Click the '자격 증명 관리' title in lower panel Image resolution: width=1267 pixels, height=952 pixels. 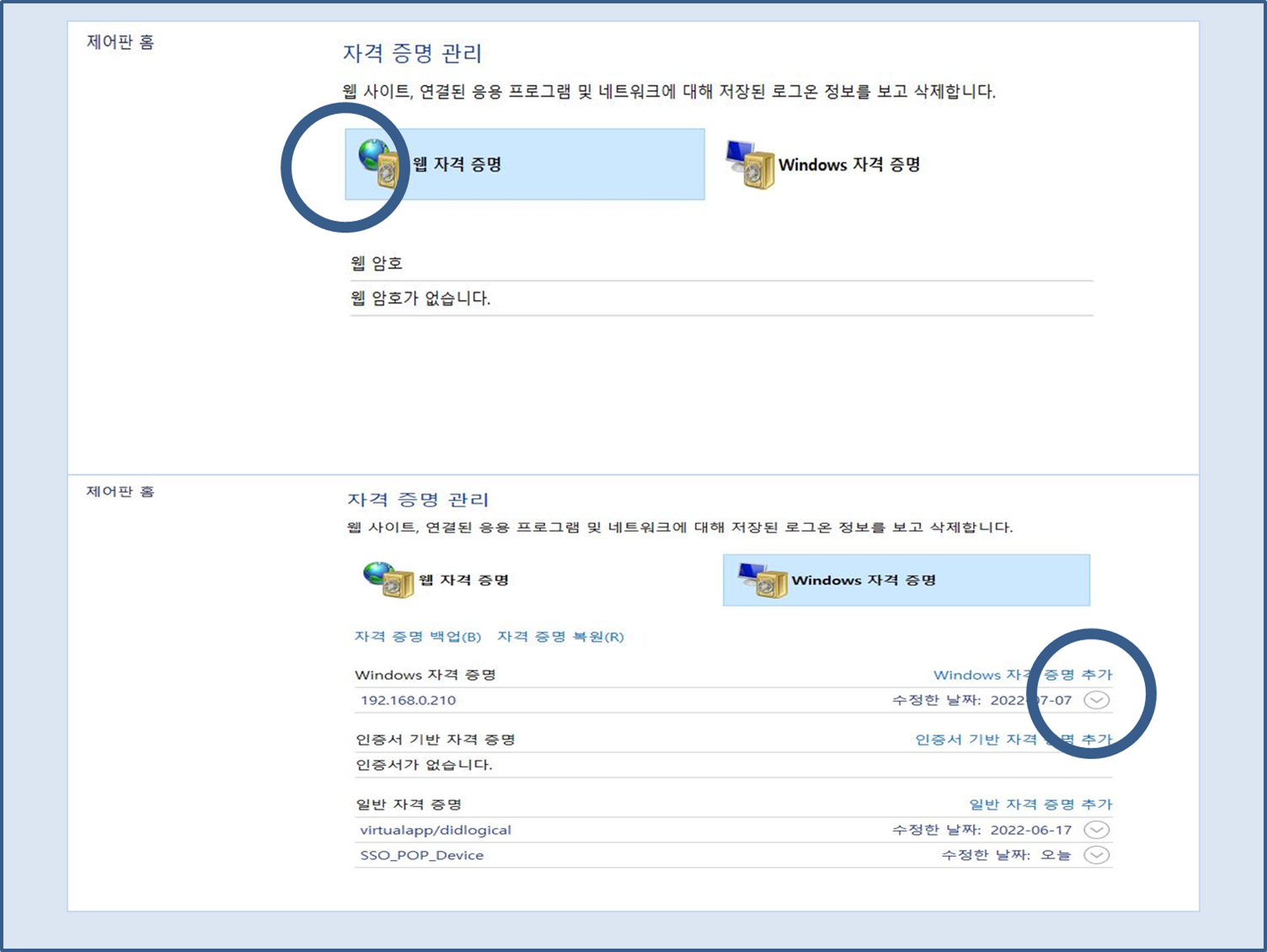(418, 500)
